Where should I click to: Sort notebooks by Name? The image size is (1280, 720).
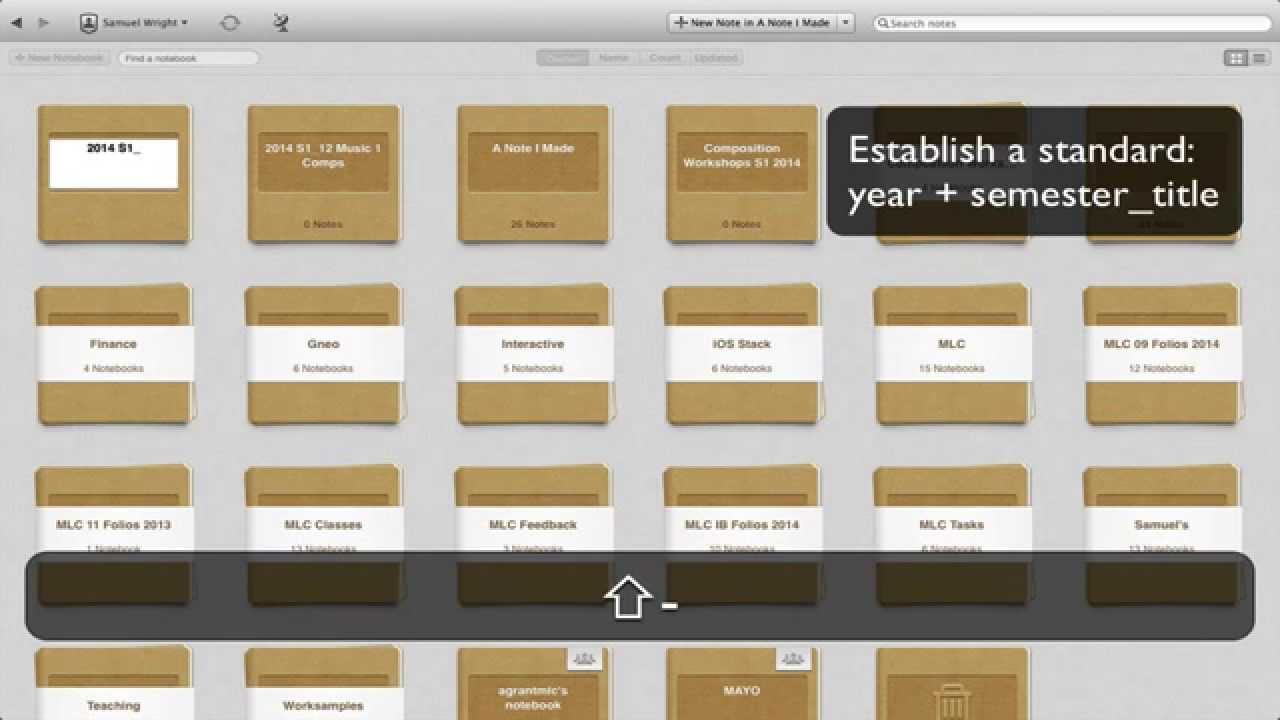point(613,58)
